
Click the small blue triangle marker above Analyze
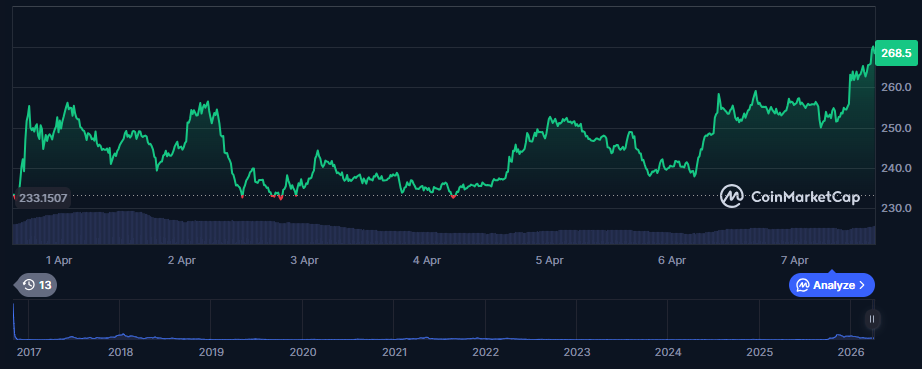click(x=831, y=271)
